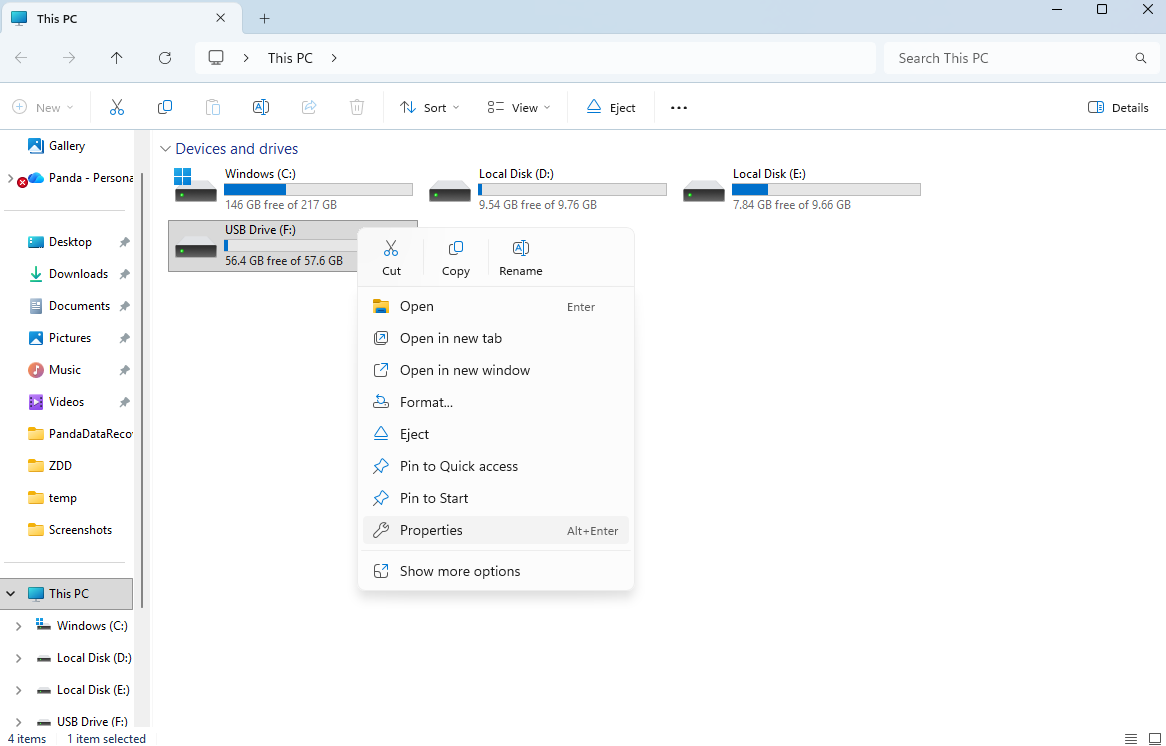Open the Sort dropdown
Image resolution: width=1166 pixels, height=746 pixels.
click(x=429, y=107)
